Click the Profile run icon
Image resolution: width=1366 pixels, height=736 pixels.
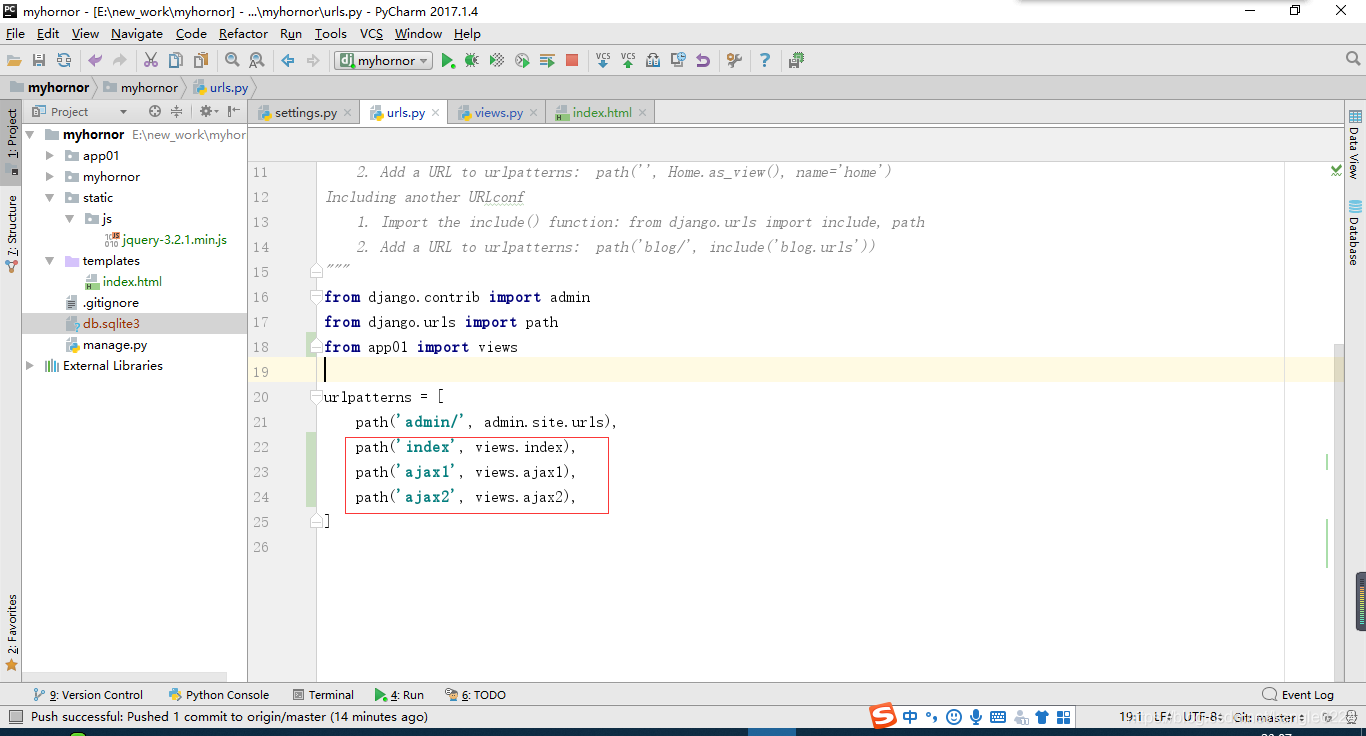tap(522, 61)
